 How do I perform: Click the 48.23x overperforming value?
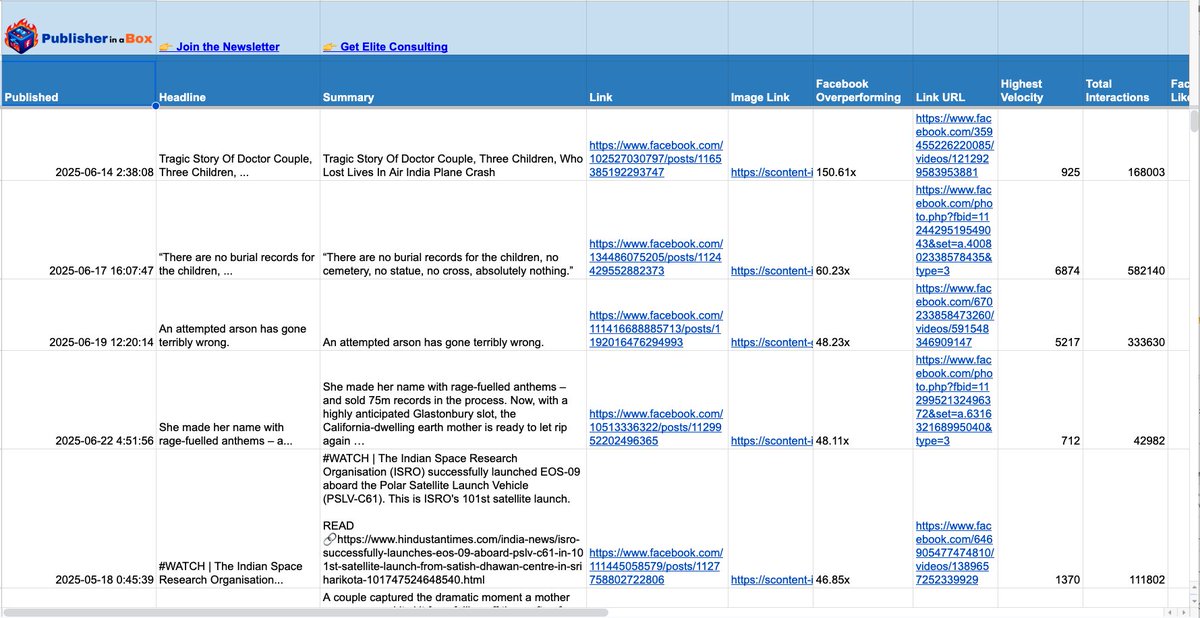(836, 342)
